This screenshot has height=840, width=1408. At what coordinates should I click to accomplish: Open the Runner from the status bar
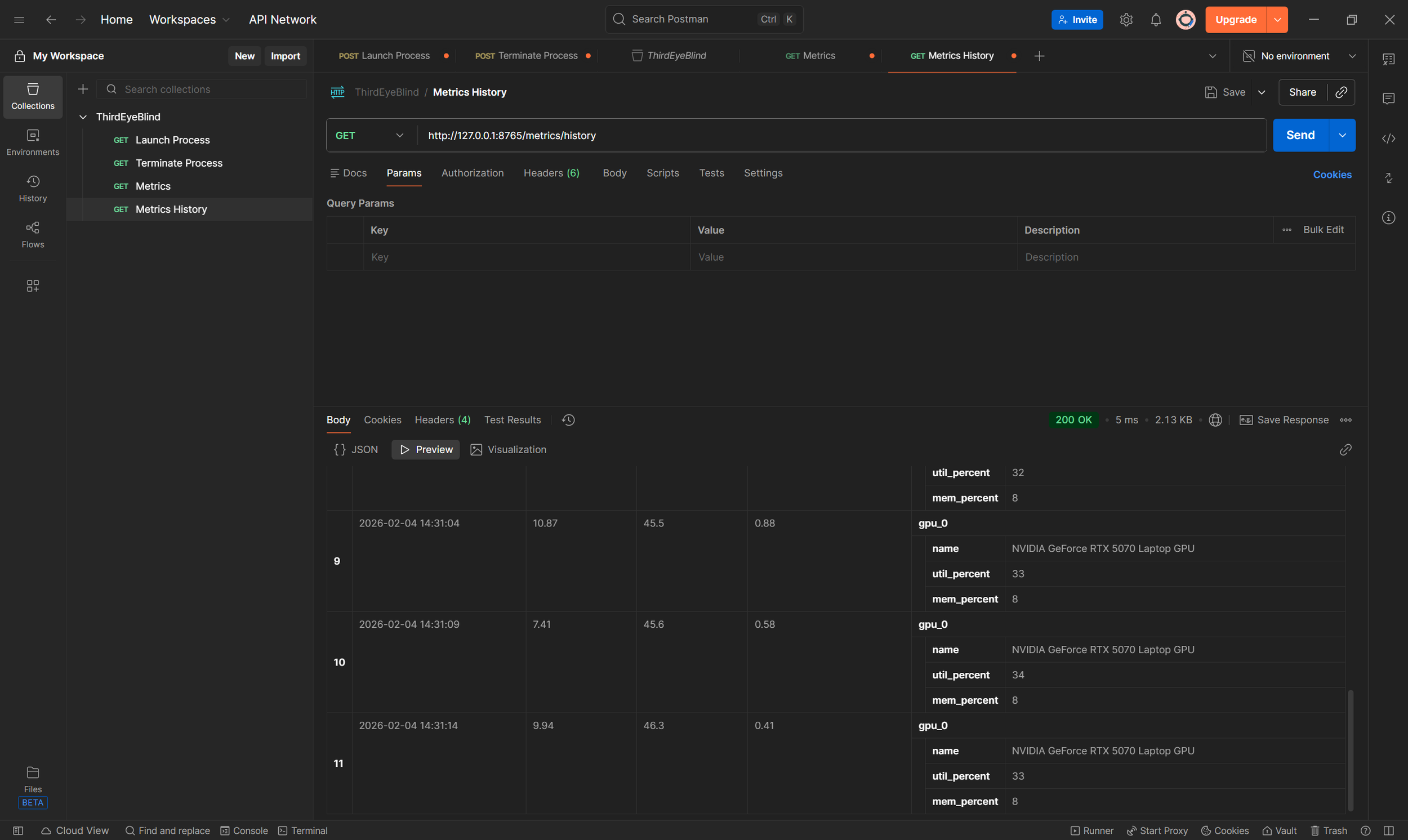tap(1093, 830)
